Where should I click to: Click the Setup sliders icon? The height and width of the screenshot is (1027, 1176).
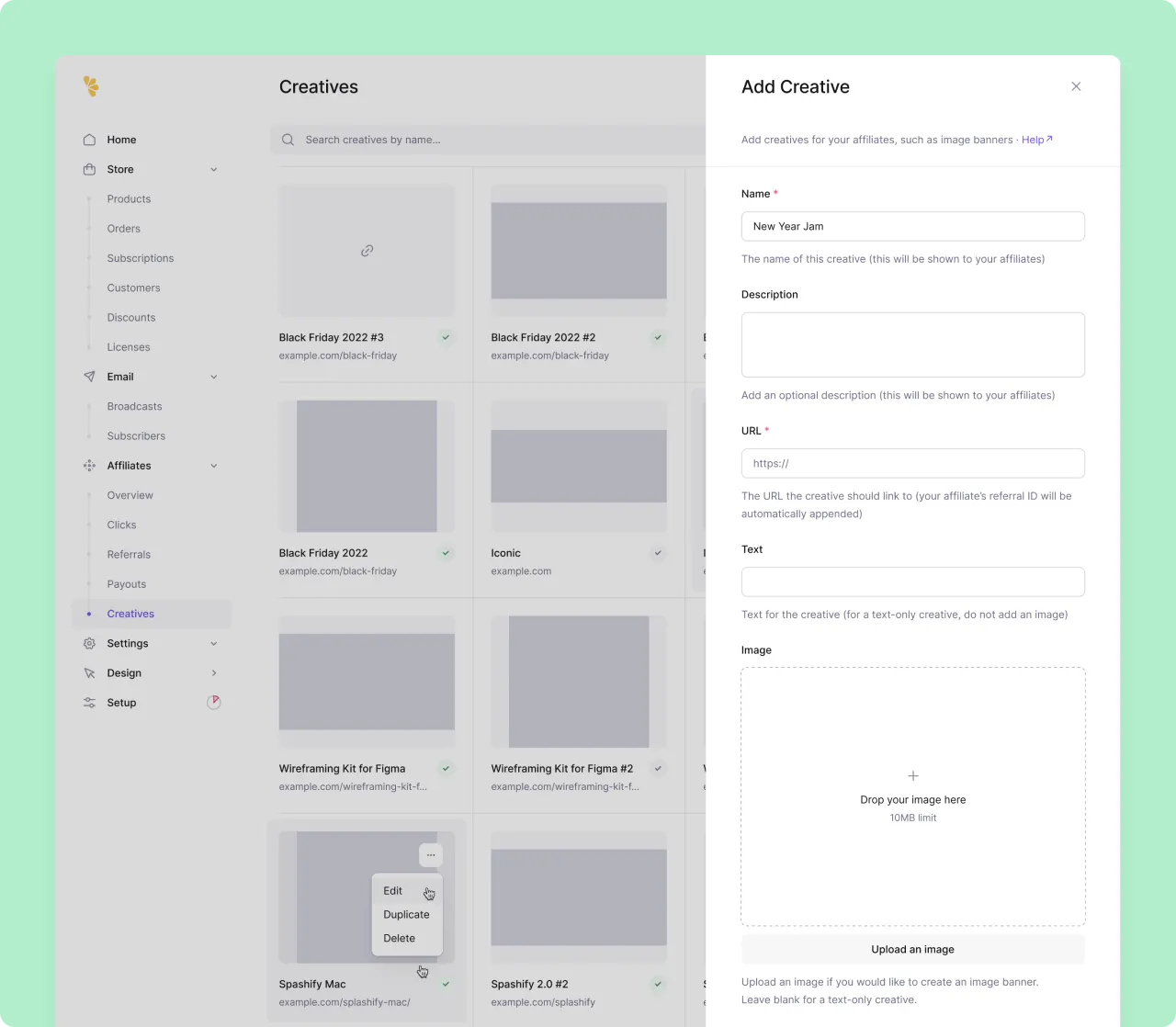click(x=89, y=703)
